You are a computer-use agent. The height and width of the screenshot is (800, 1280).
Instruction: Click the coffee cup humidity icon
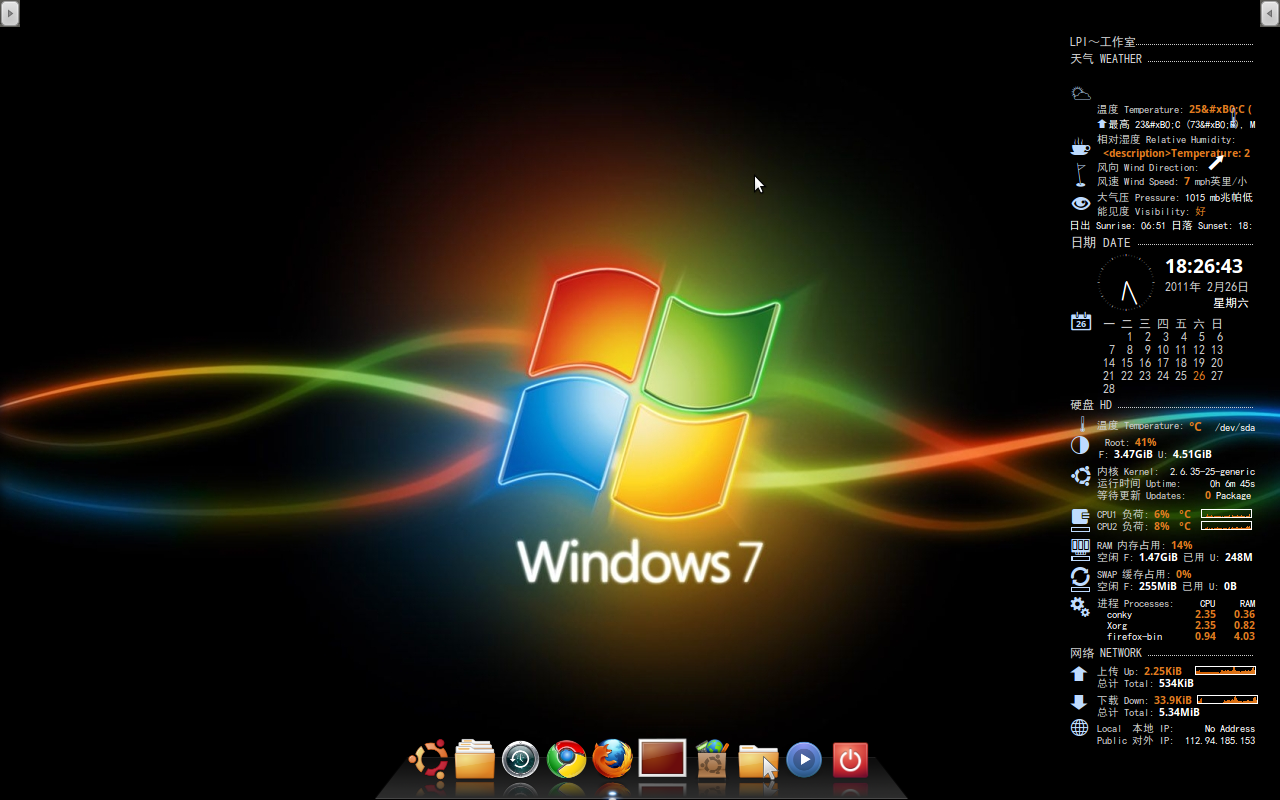pyautogui.click(x=1080, y=147)
